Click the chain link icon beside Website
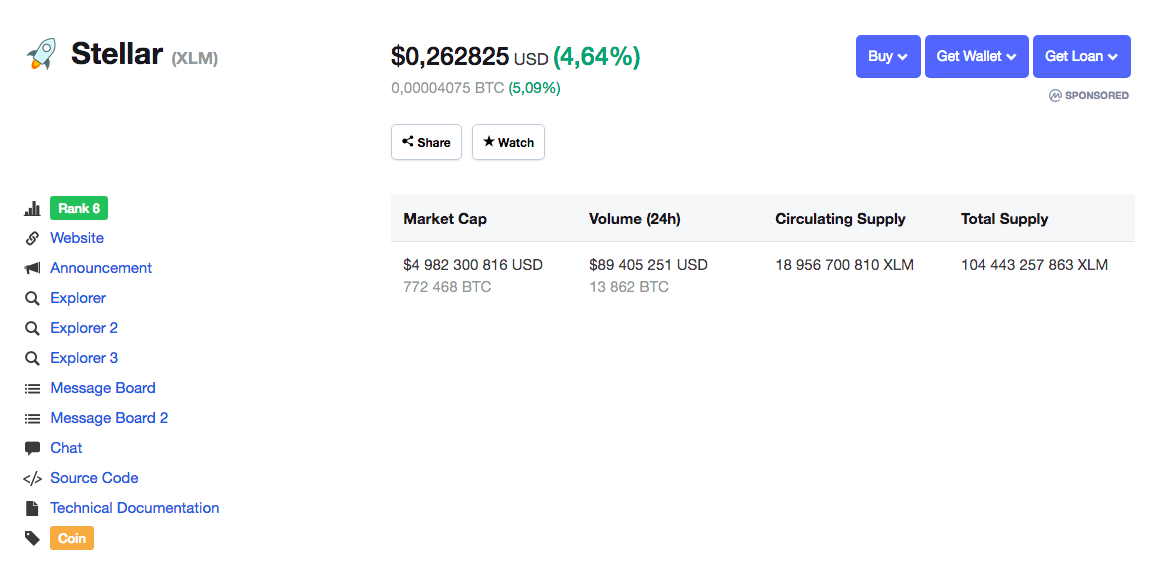The width and height of the screenshot is (1158, 575). (x=32, y=238)
